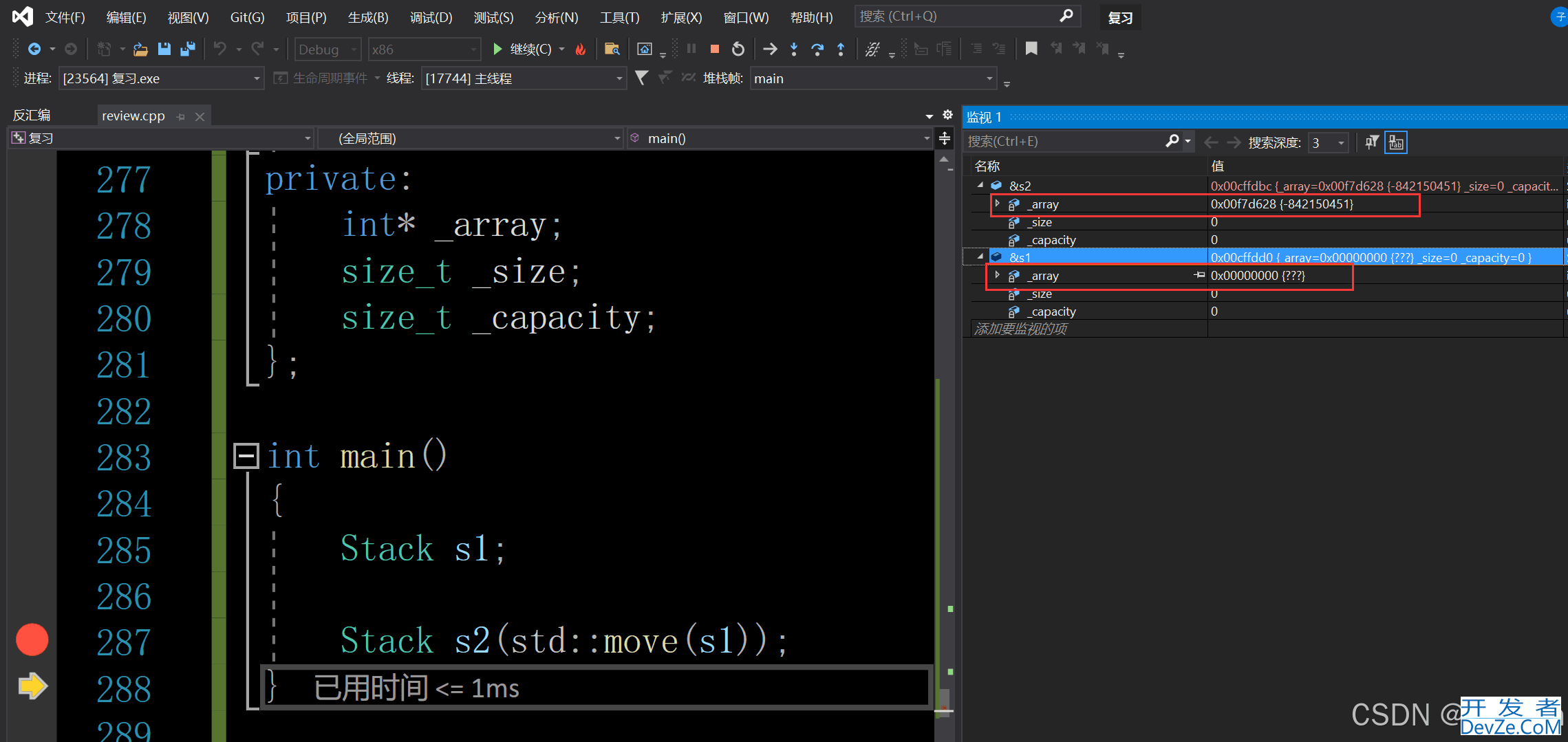The width and height of the screenshot is (1568, 742).
Task: Click the pin icon on review.cpp tab
Action: click(x=181, y=117)
